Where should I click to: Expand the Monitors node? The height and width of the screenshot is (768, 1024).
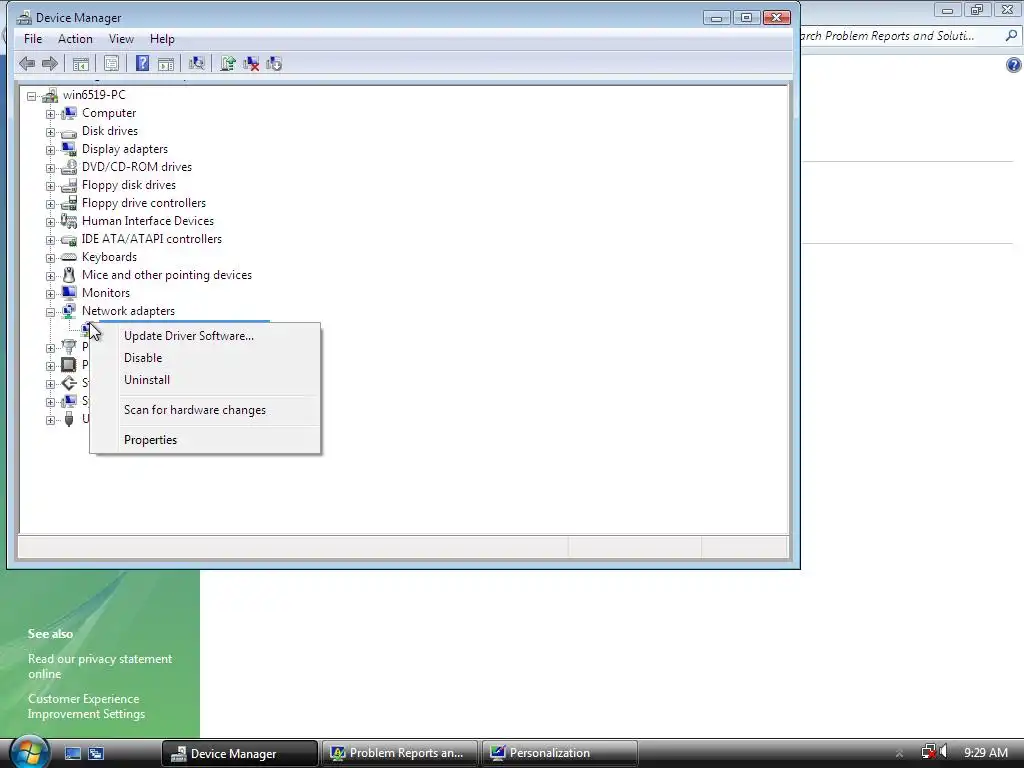click(x=50, y=294)
